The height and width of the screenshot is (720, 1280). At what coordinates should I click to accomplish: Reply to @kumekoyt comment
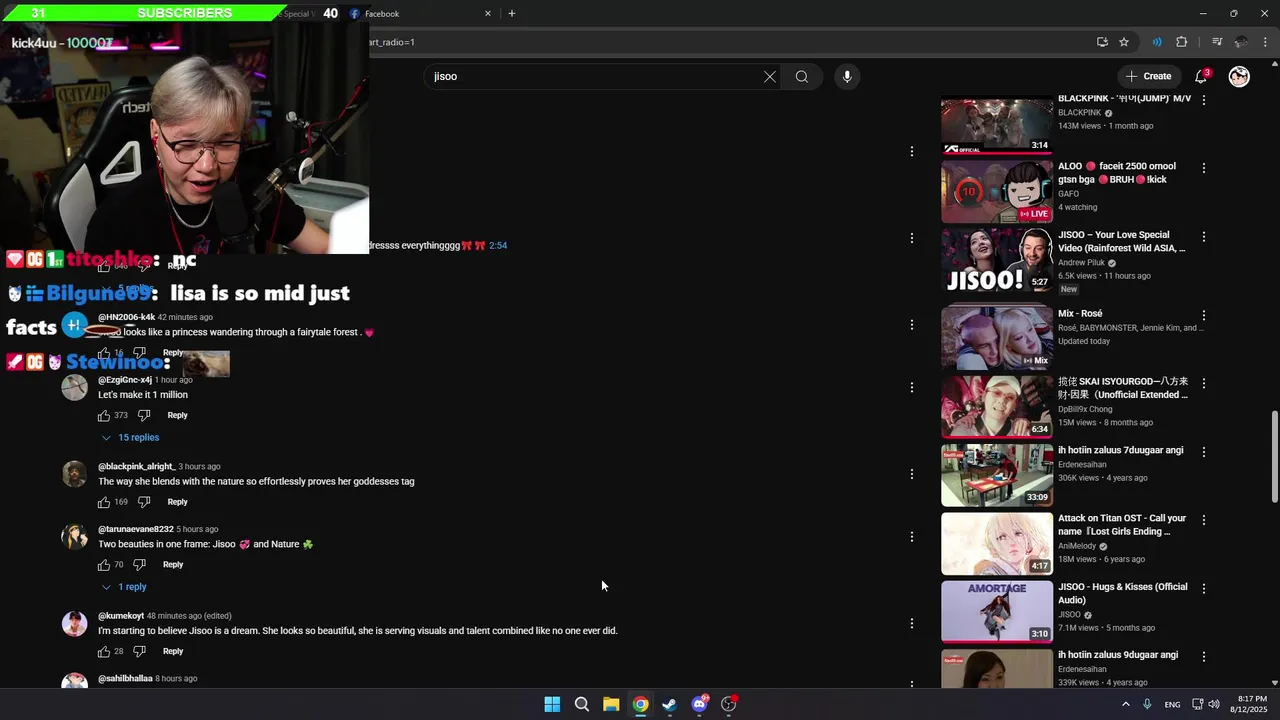(173, 651)
